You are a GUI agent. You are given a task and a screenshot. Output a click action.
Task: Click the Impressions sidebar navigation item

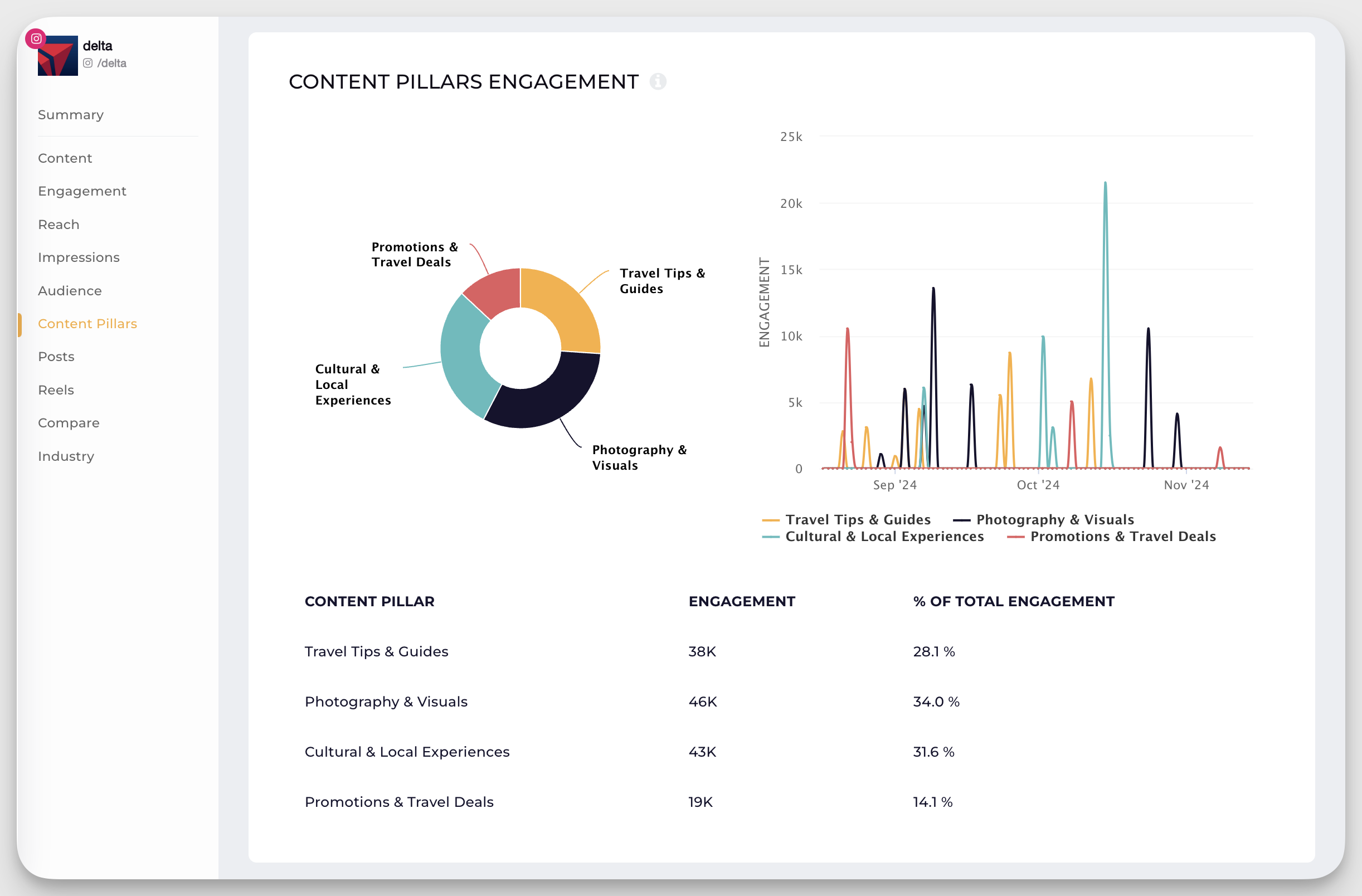[x=78, y=256]
